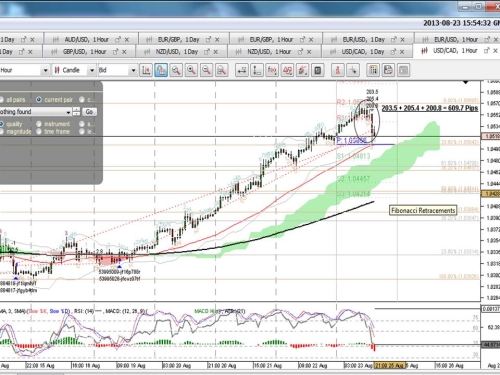Click the save chart template icon
The height and width of the screenshot is (375, 500).
click(388, 70)
